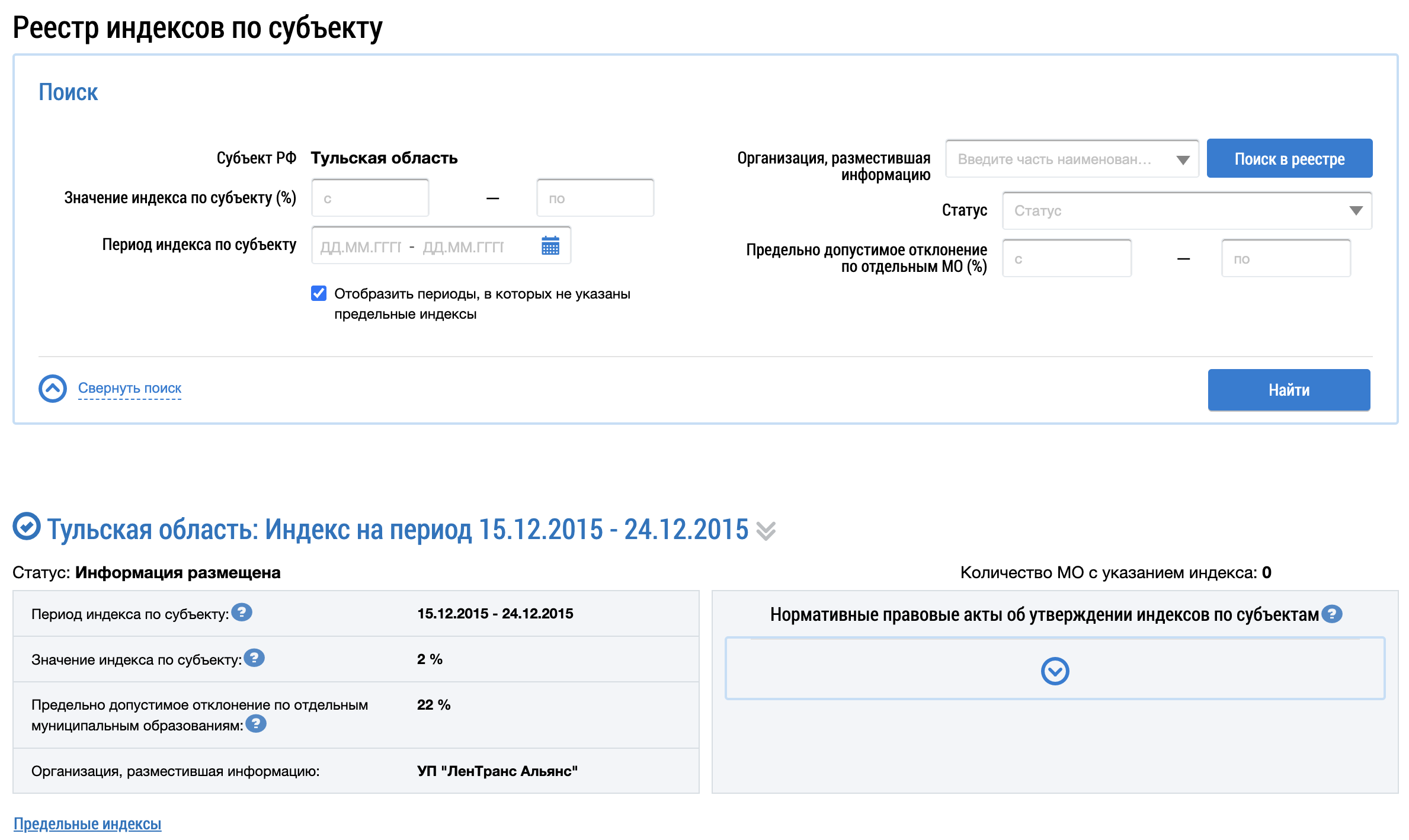Open the Статус dropdown list
Screen dimensions: 1409x840
coord(1186,210)
